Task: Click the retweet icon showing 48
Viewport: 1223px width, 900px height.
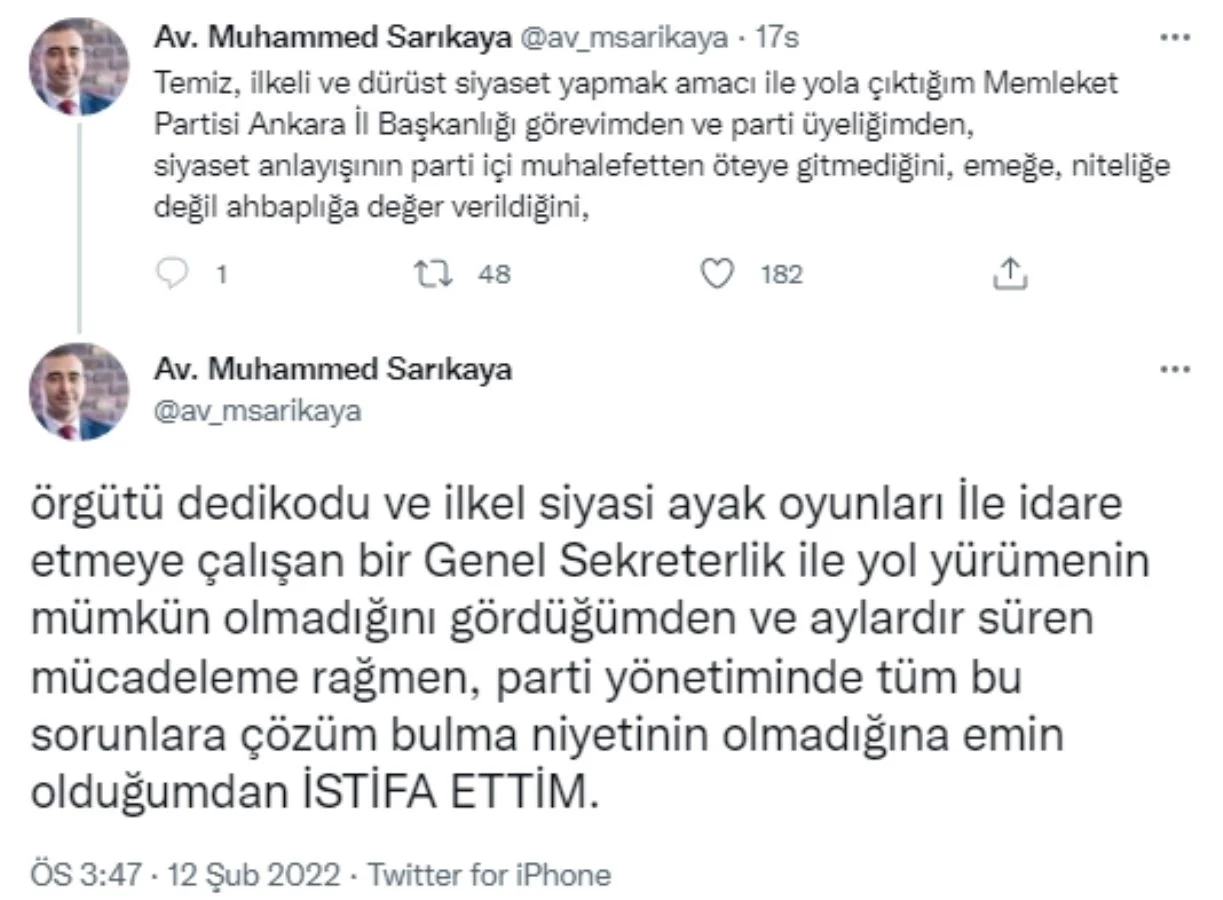Action: [434, 273]
